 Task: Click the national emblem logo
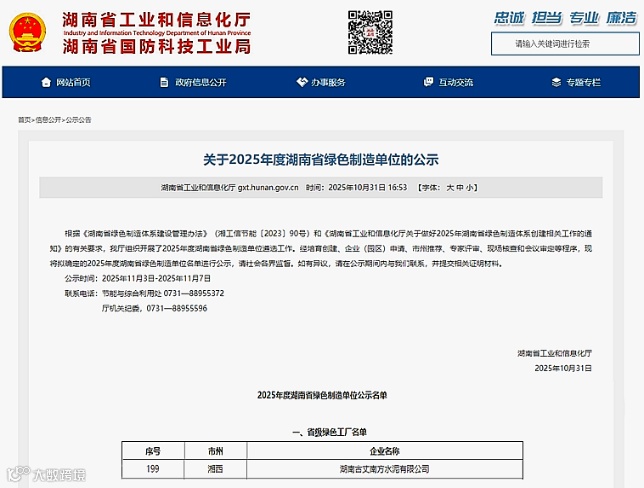click(x=27, y=32)
